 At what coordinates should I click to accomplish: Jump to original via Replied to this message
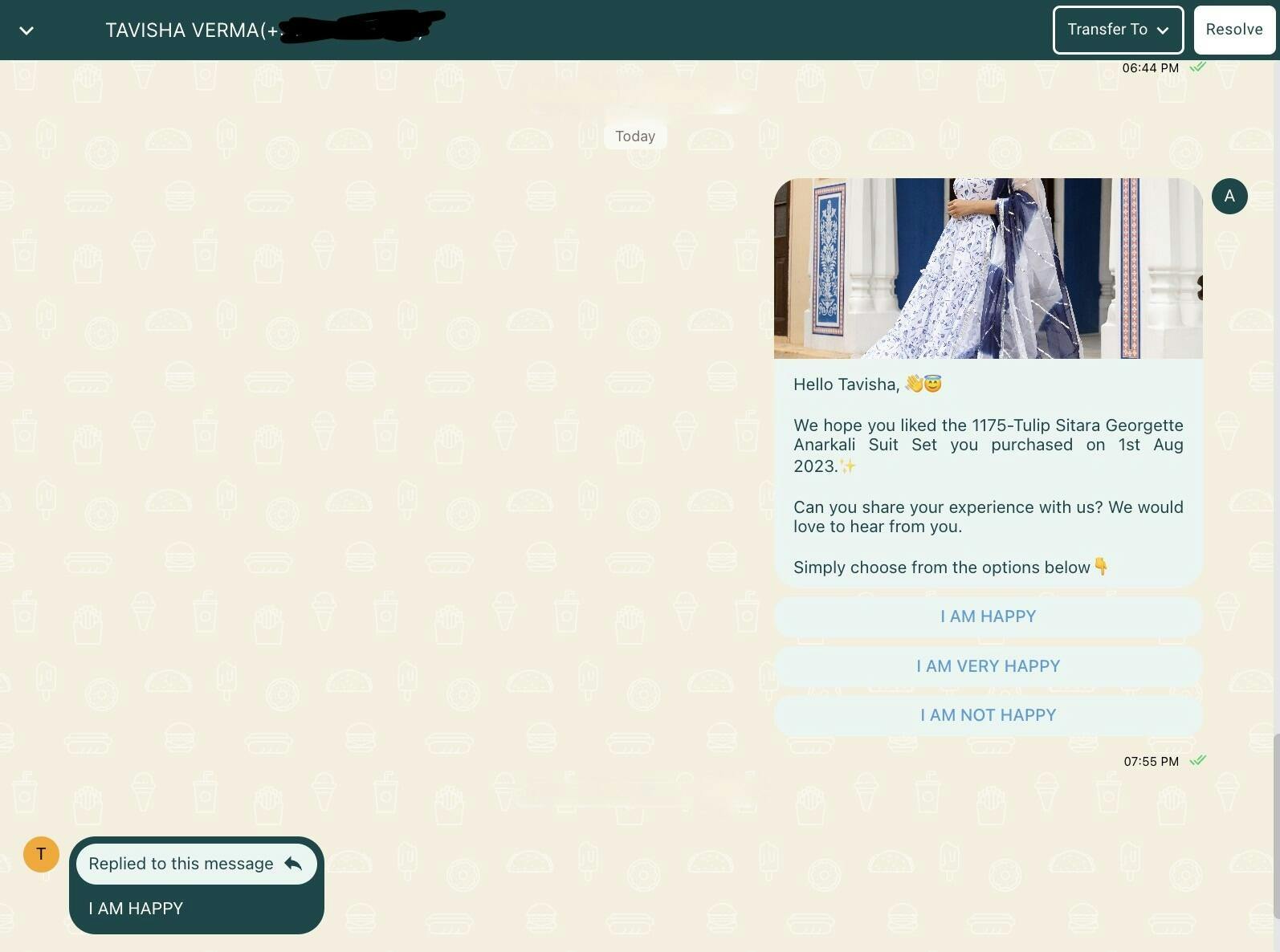coord(181,864)
